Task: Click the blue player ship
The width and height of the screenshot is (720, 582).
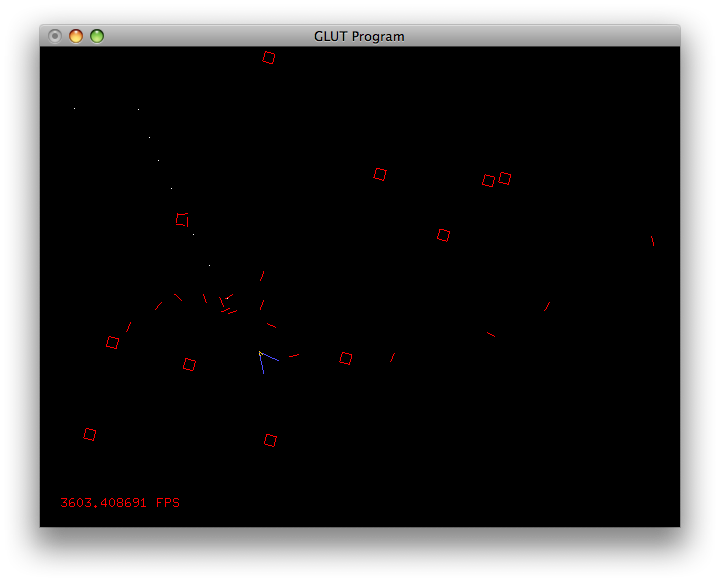Action: (x=268, y=362)
